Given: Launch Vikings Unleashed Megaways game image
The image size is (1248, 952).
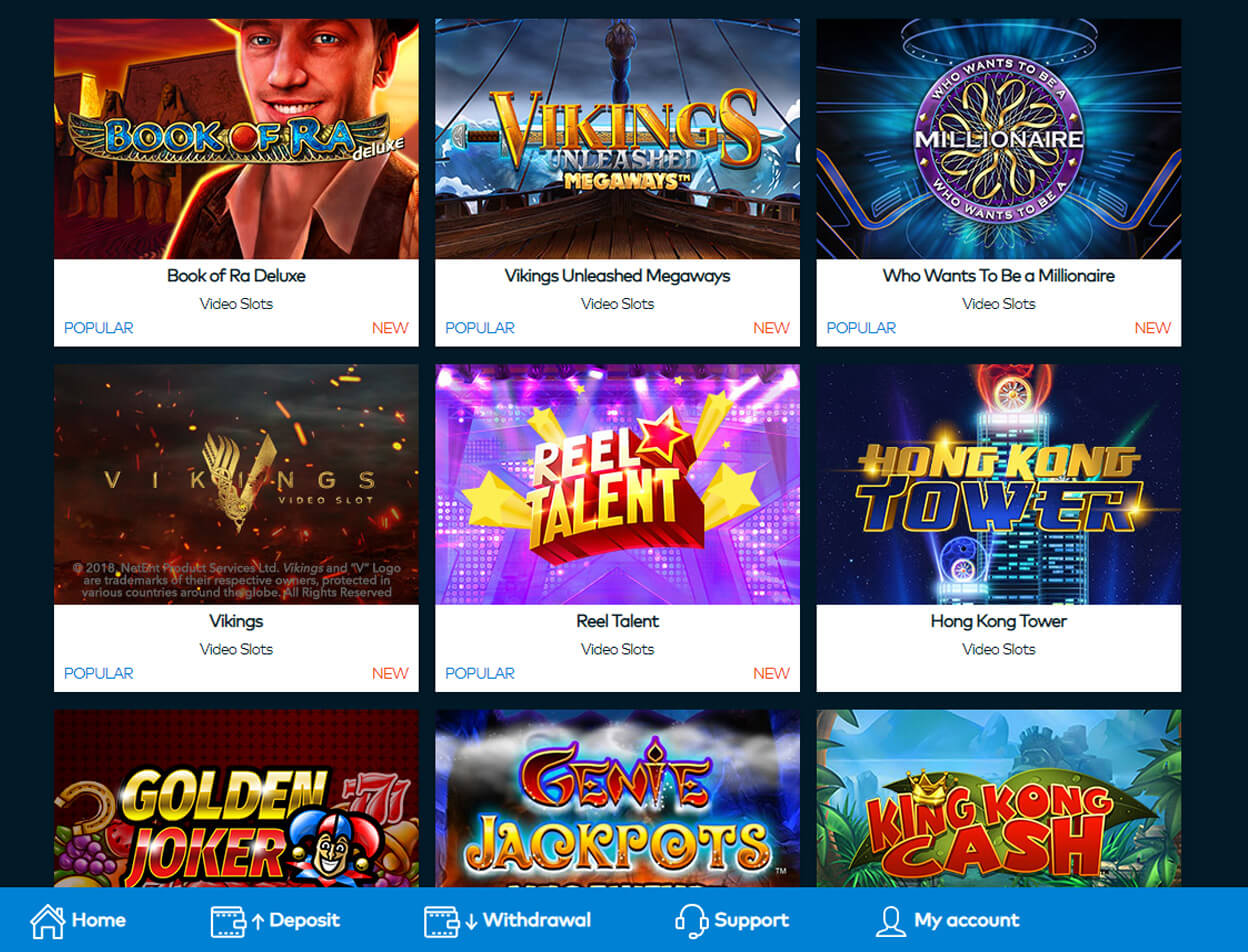Looking at the screenshot, I should coord(617,139).
